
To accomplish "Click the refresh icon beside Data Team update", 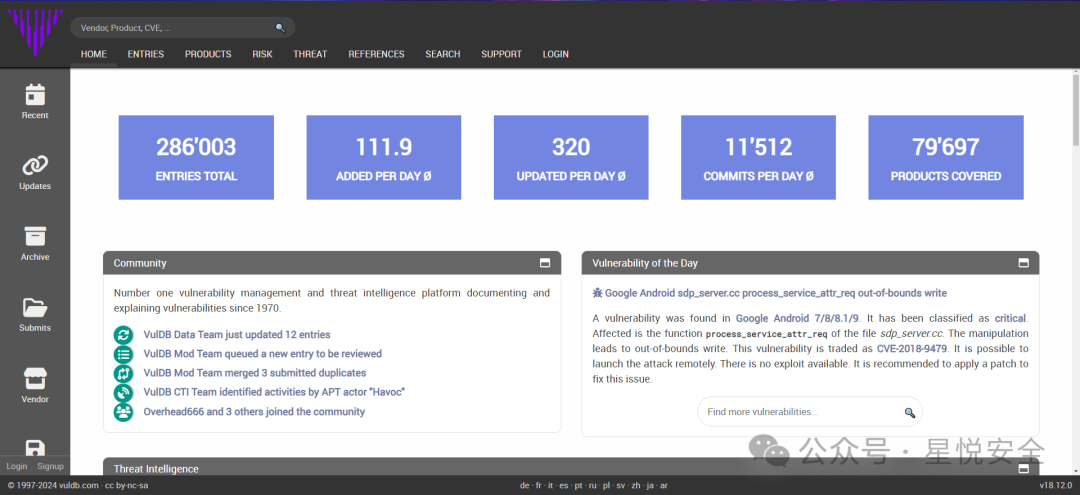I will coord(123,335).
